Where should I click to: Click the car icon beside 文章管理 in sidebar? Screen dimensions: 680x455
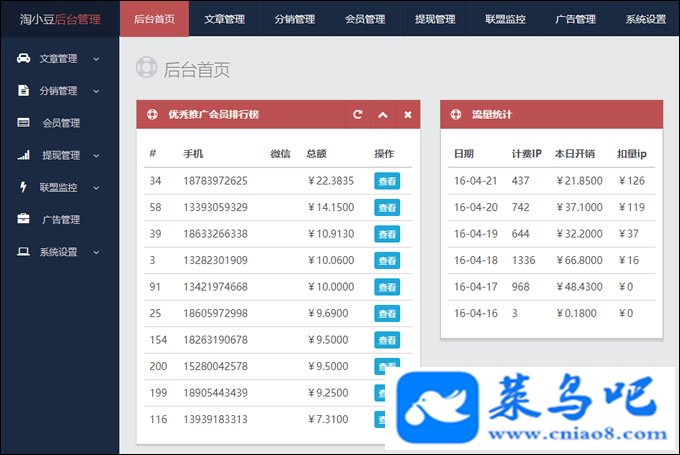(23, 58)
